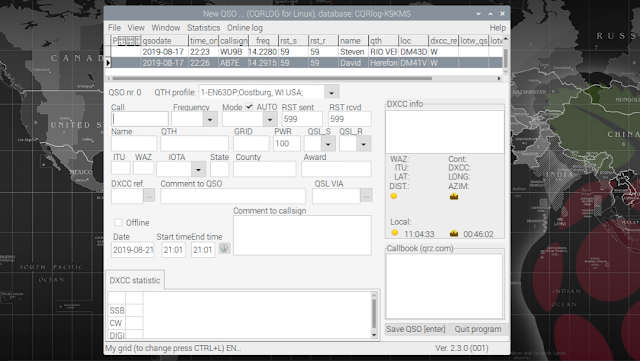Image resolution: width=640 pixels, height=361 pixels.
Task: Click the My grid status bar text
Action: [173, 348]
